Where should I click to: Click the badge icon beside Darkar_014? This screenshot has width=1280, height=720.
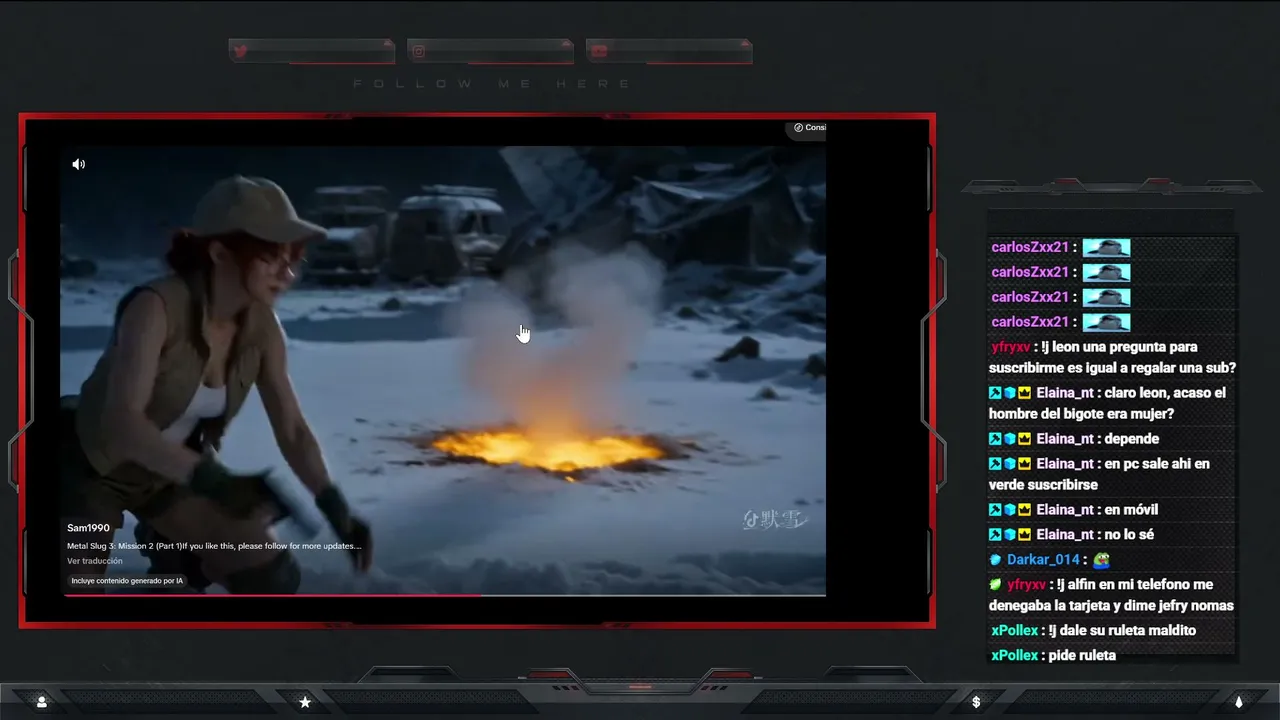point(996,560)
